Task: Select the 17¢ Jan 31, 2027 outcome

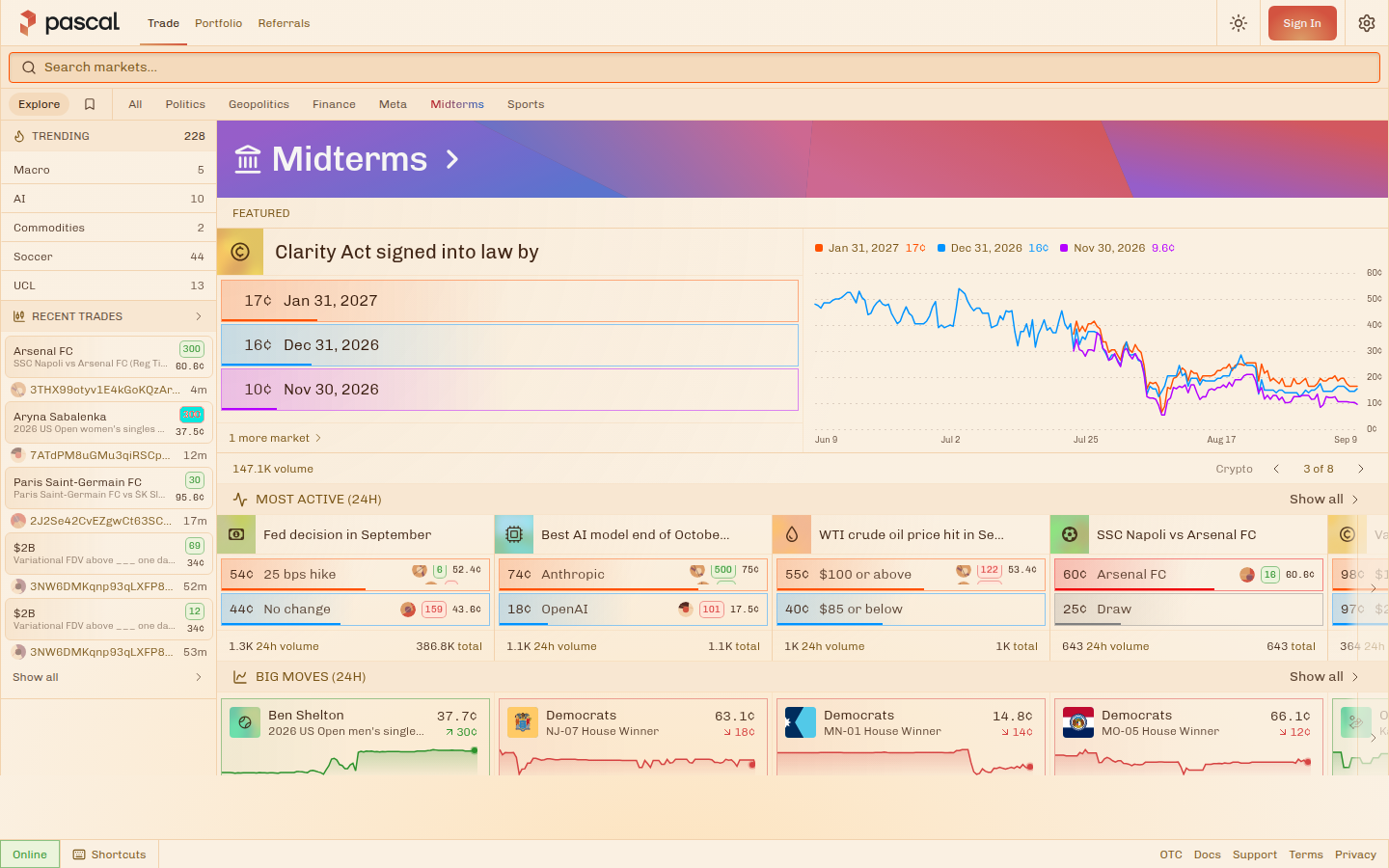Action: [x=509, y=301]
